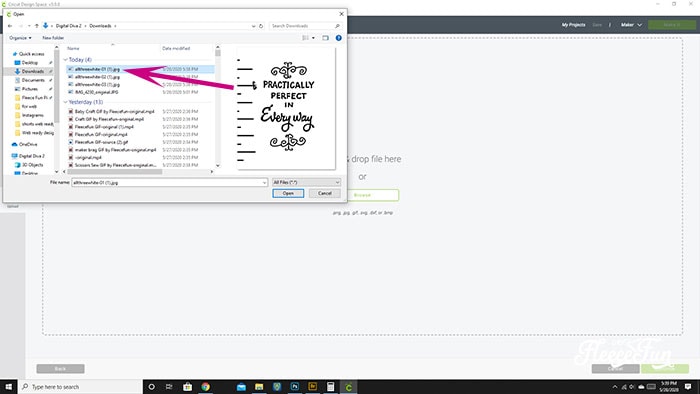This screenshot has height=394, width=700.
Task: Open the Maker machine dropdown
Action: point(631,25)
